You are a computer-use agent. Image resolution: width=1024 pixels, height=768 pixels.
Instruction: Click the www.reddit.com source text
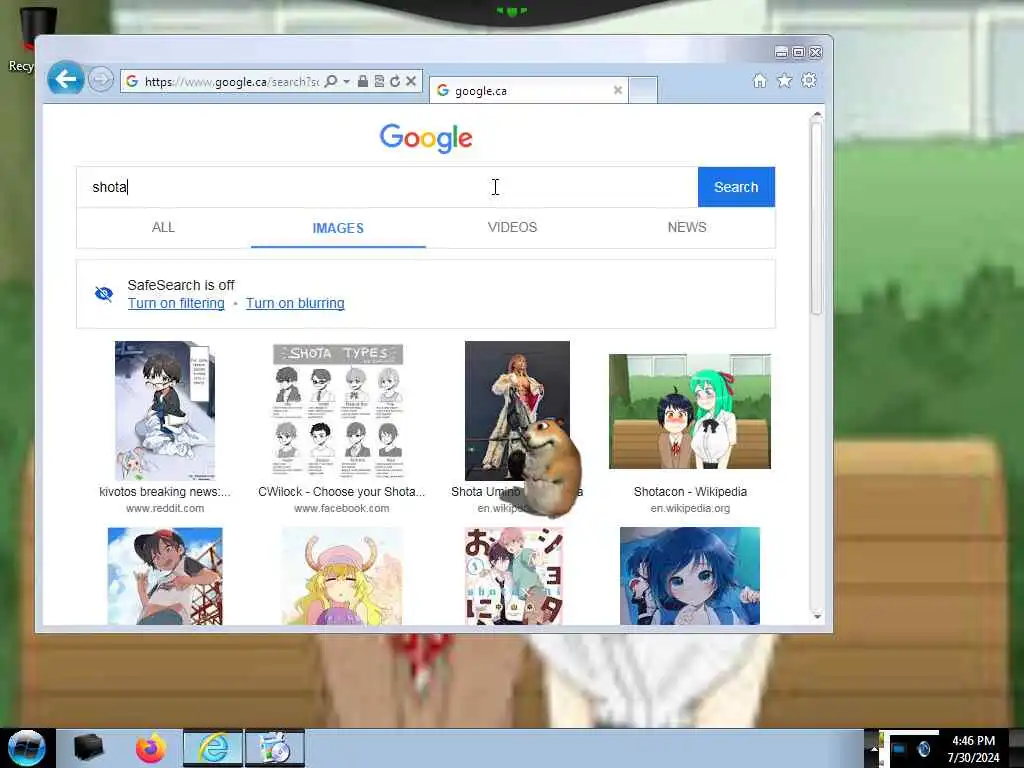[165, 508]
